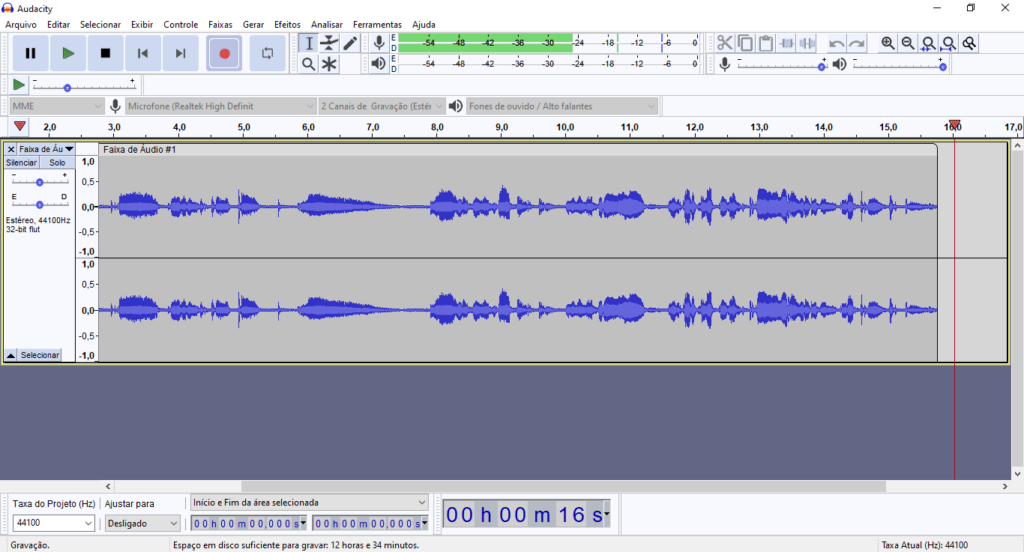Open the Taxa do Projeto 44100 dropdown
Viewport: 1024px width, 552px height.
pyautogui.click(x=54, y=523)
